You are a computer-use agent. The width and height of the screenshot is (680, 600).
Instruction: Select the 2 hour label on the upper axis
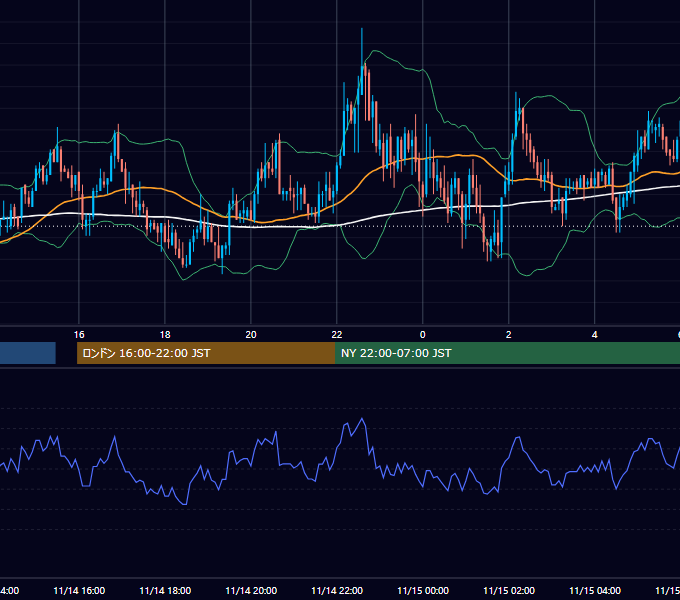pos(509,335)
